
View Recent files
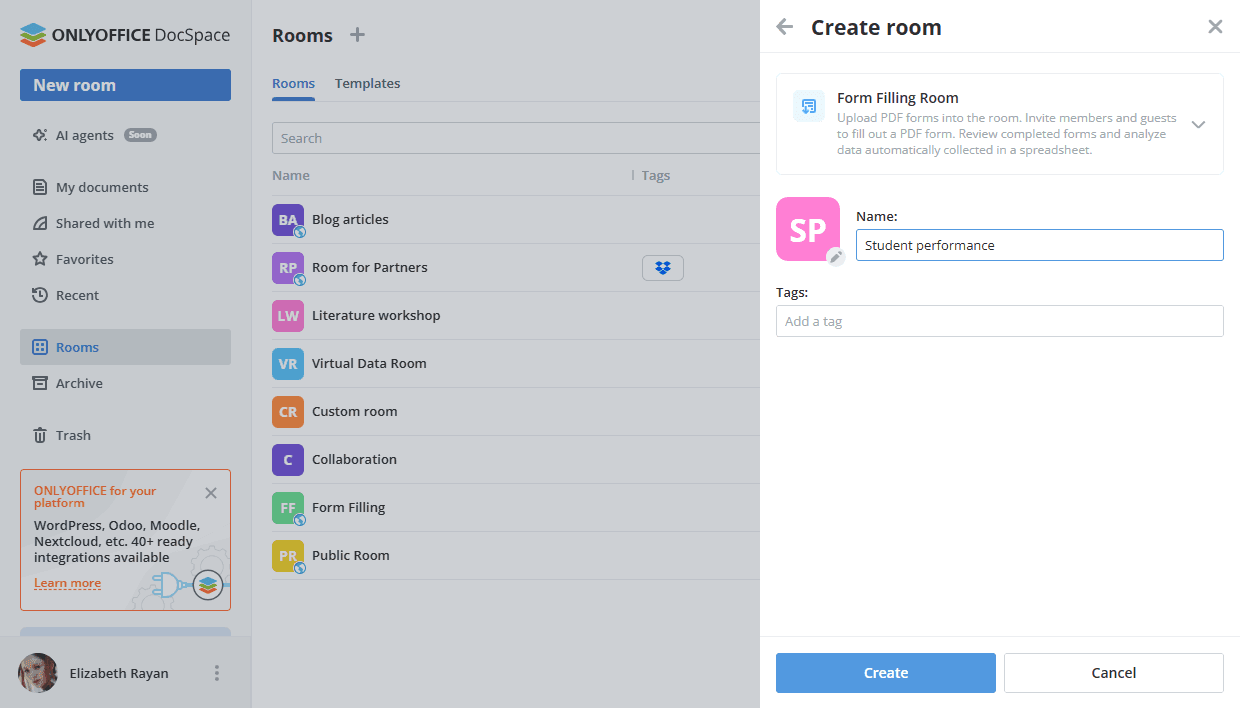pos(78,294)
